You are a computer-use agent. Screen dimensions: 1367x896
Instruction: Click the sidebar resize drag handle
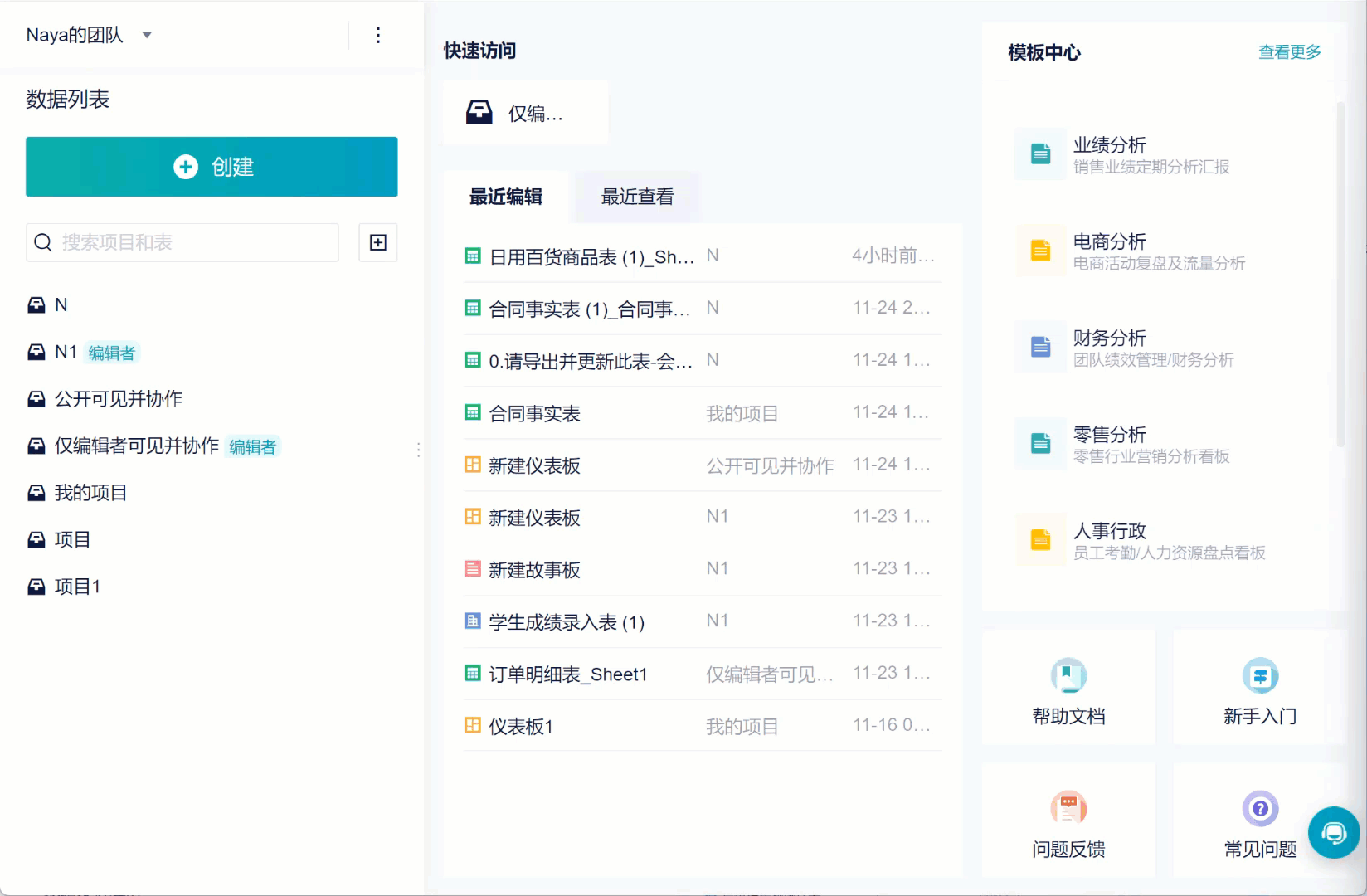(419, 450)
